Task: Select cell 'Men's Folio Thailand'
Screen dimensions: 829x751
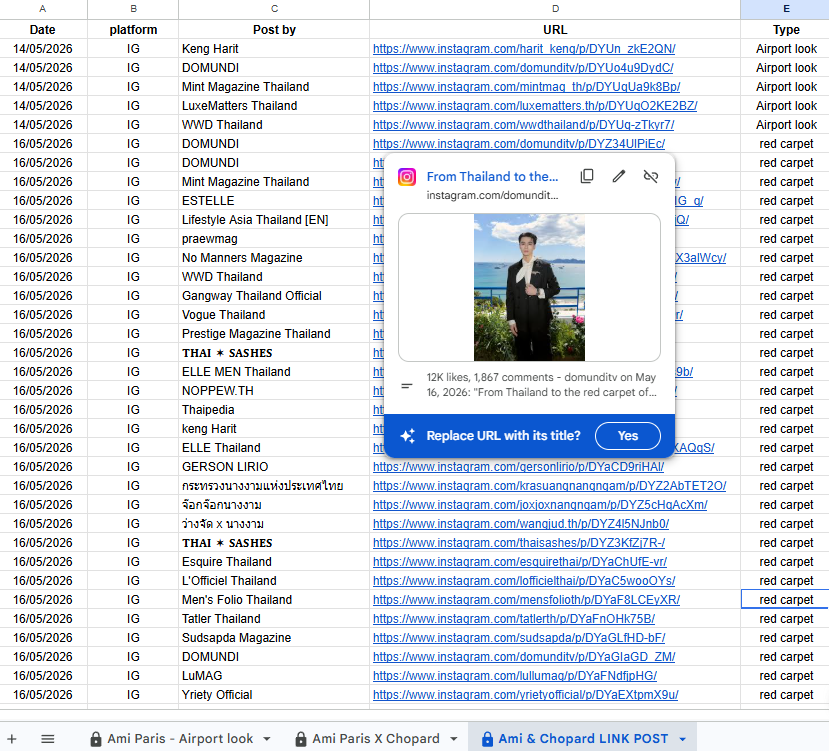Action: (x=274, y=600)
